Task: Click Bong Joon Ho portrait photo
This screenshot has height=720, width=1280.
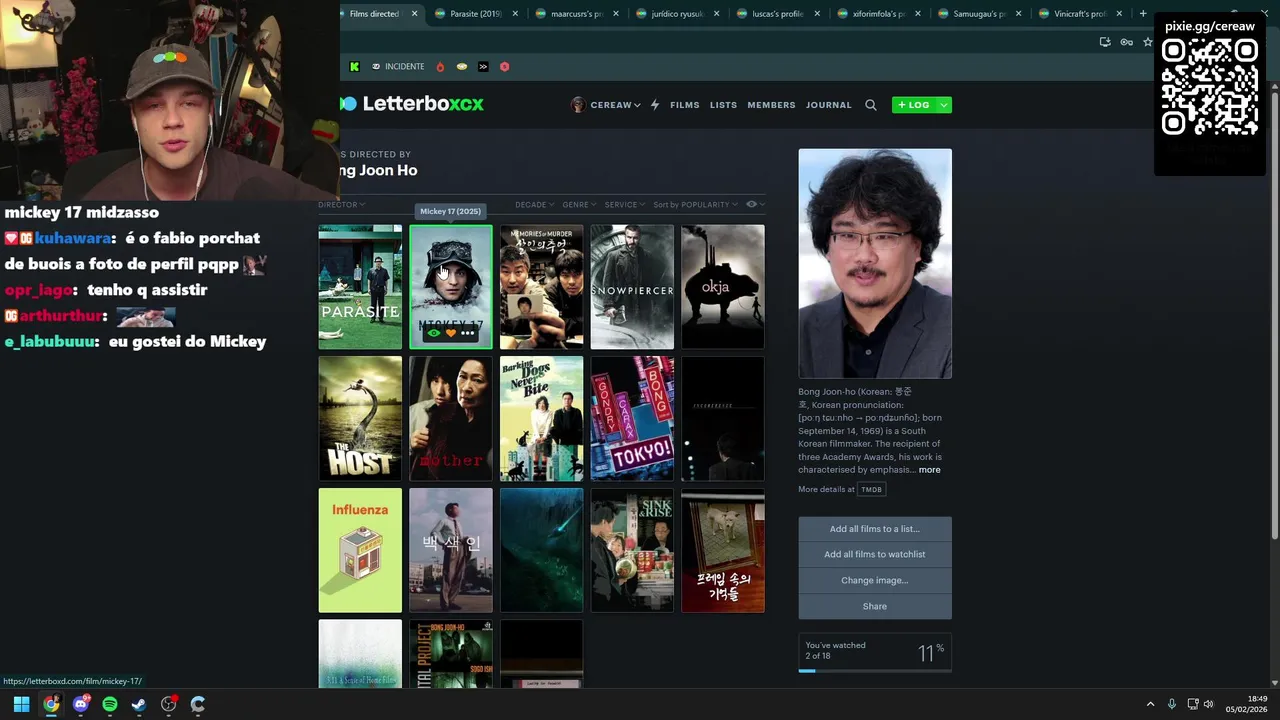Action: (x=875, y=264)
